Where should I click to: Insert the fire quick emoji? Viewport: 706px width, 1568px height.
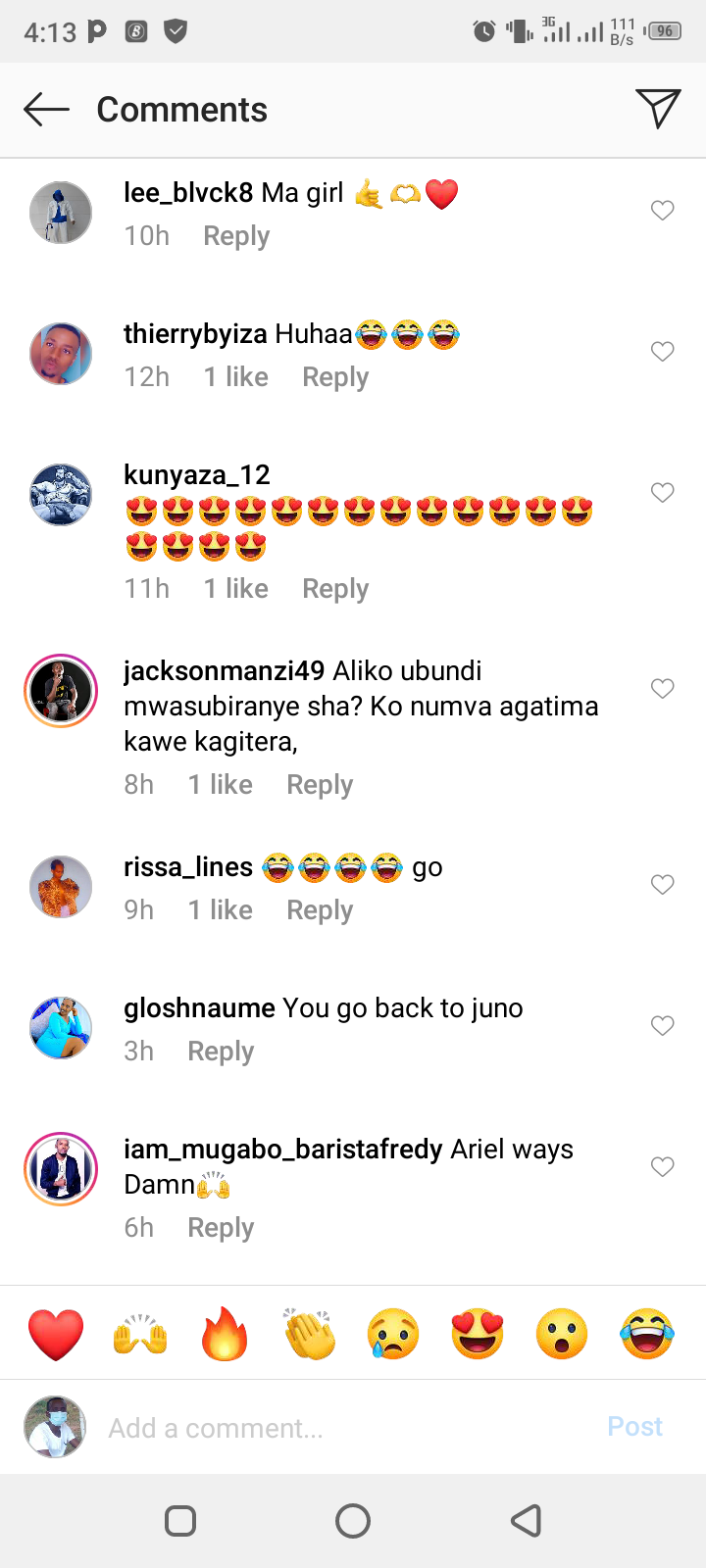(225, 1334)
